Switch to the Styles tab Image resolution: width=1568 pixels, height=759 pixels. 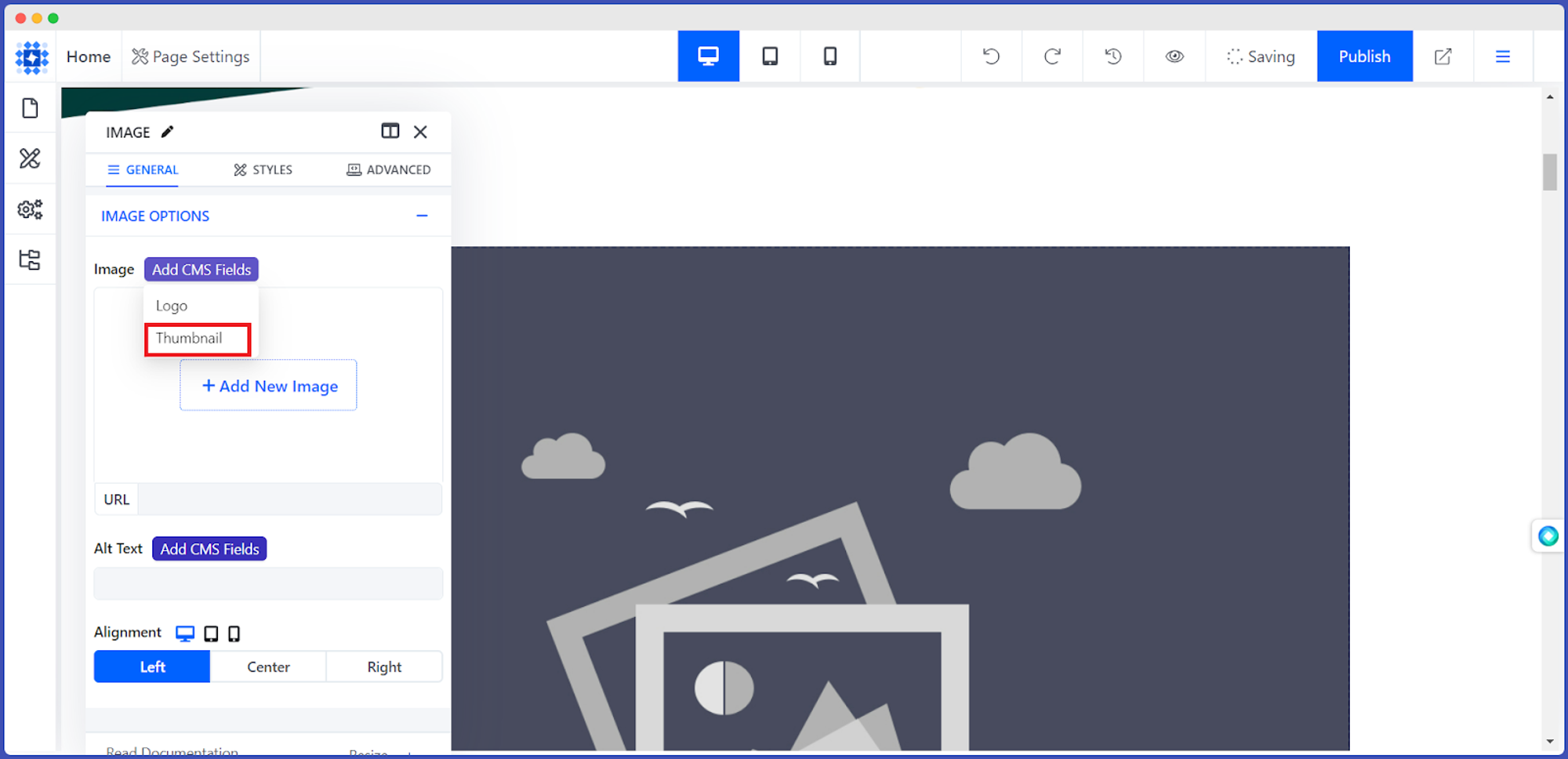263,169
